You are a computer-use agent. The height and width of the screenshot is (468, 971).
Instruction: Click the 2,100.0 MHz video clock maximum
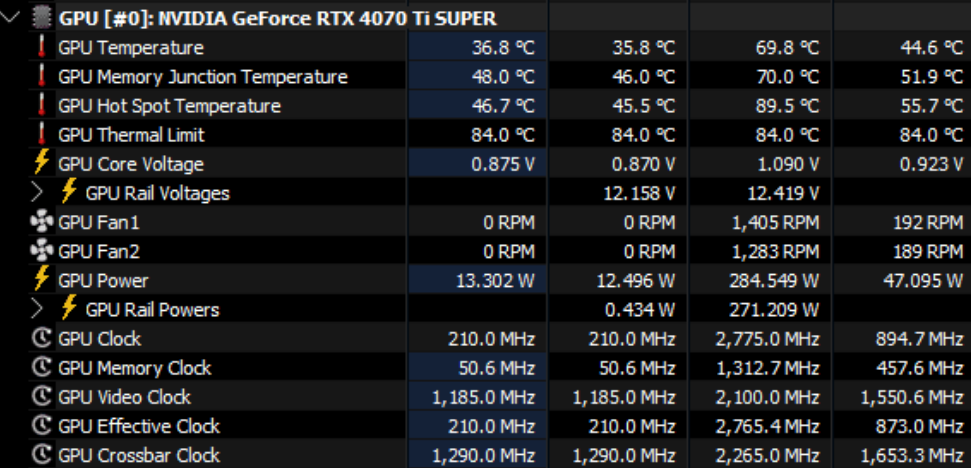768,397
